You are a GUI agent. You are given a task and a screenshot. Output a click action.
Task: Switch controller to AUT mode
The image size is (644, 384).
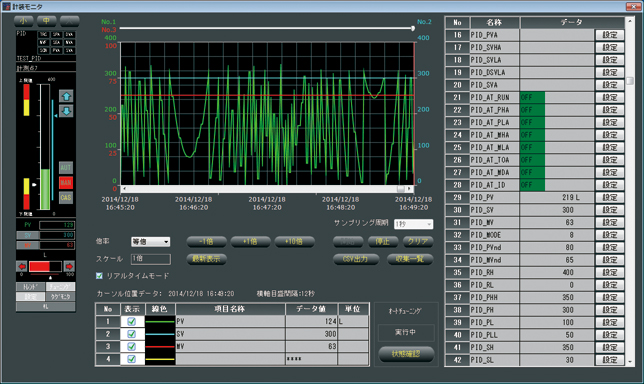coord(66,168)
